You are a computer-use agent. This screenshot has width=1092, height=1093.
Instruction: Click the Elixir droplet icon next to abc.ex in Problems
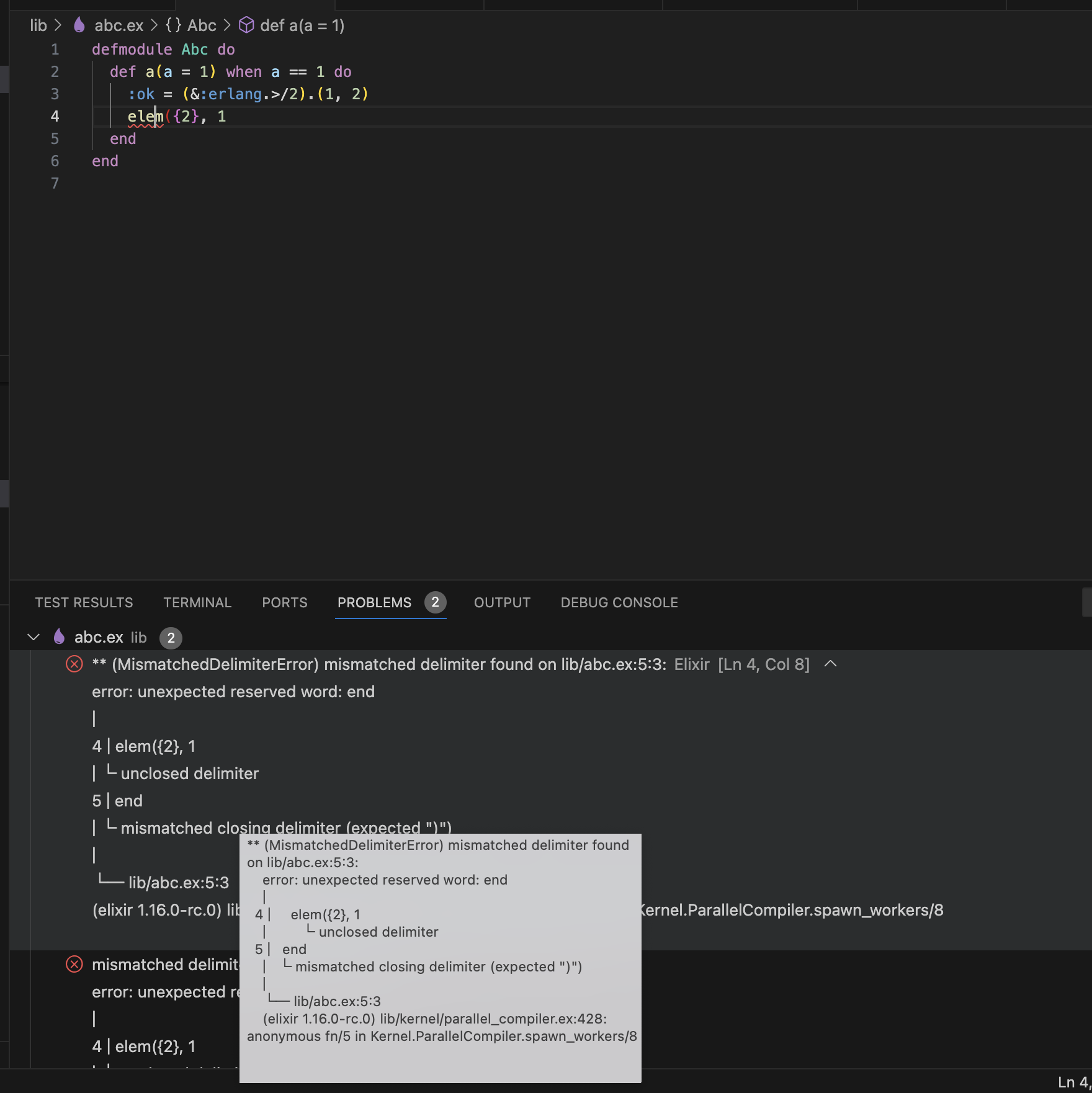[x=58, y=637]
